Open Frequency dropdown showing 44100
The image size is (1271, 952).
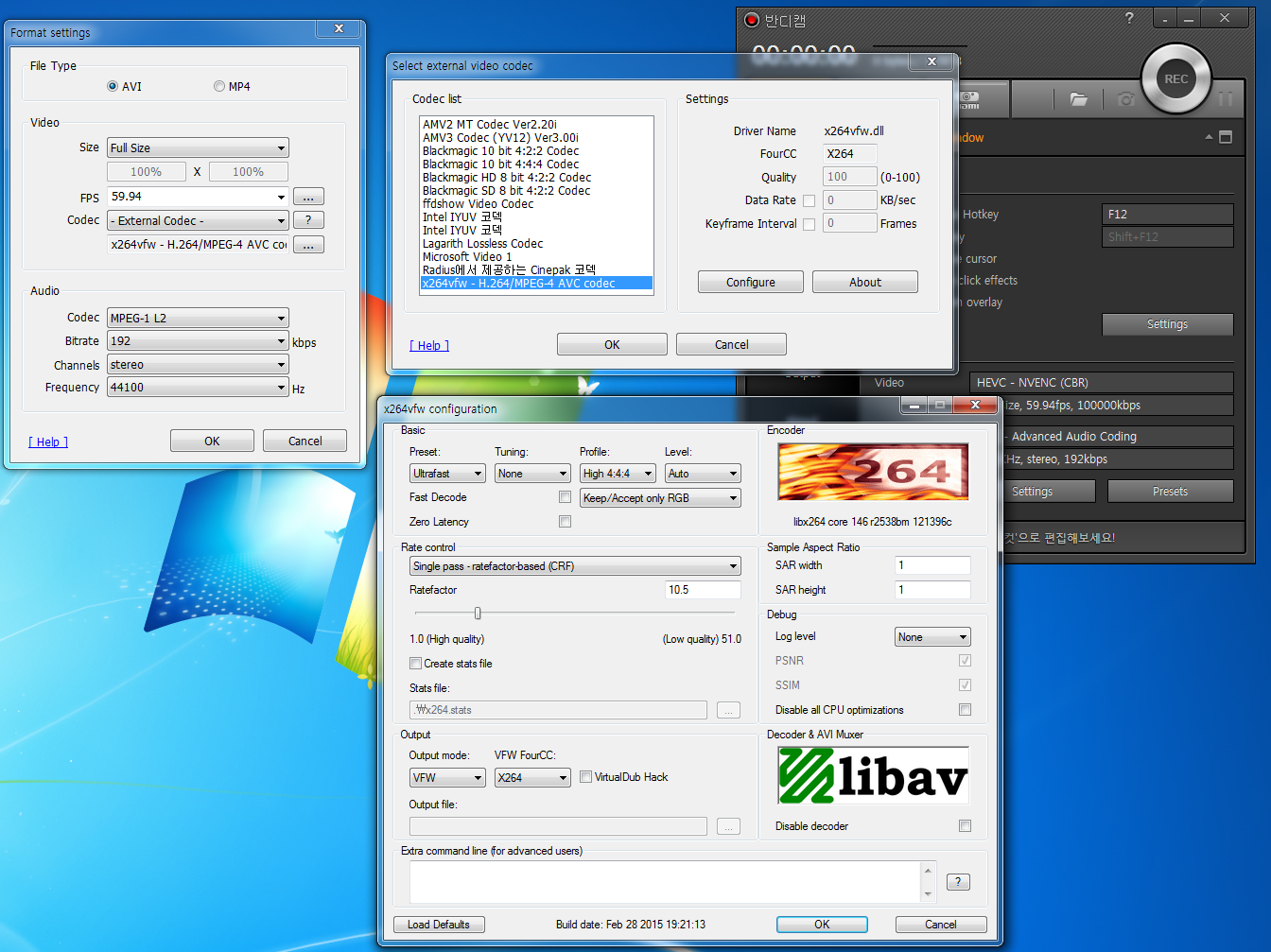coord(198,388)
